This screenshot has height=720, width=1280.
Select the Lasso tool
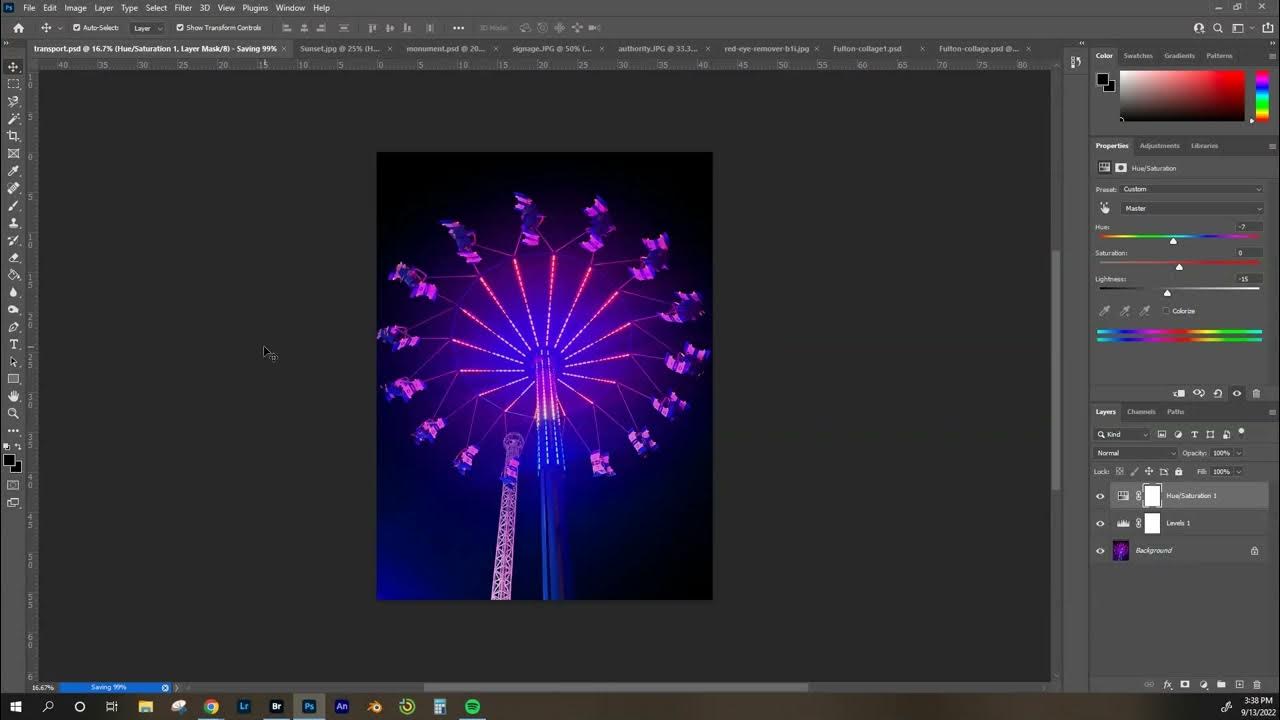click(x=13, y=101)
